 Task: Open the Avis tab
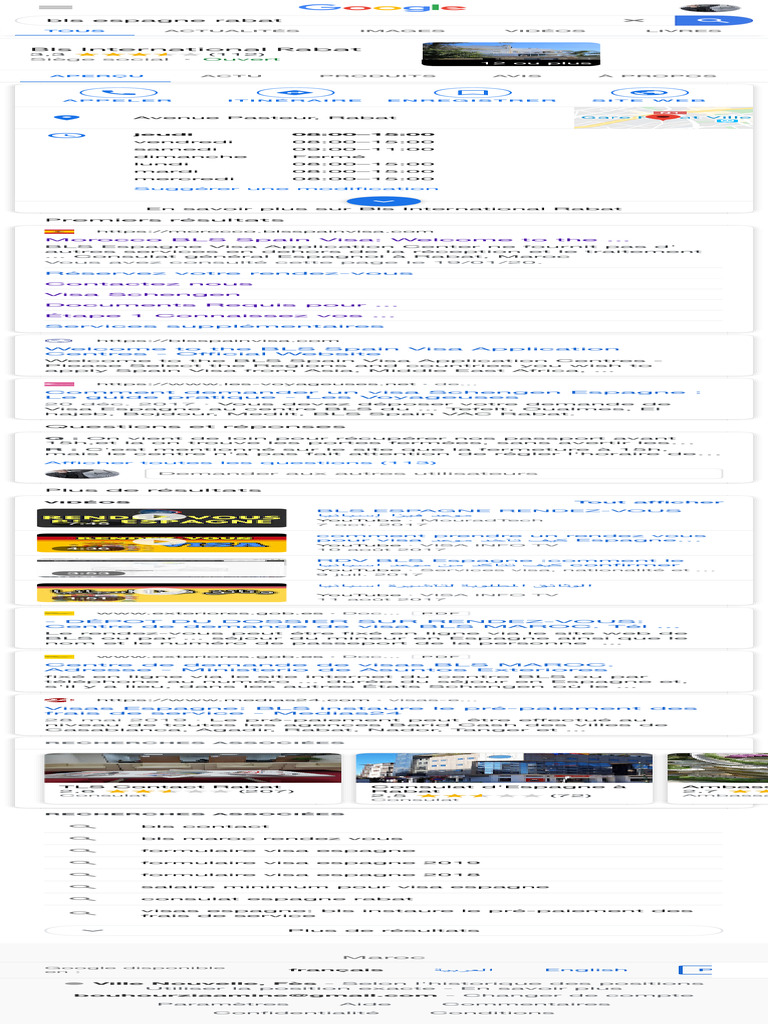(x=516, y=76)
